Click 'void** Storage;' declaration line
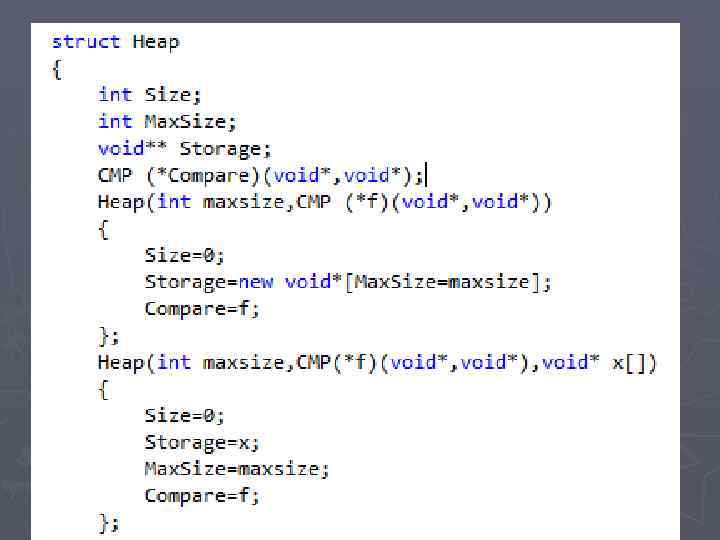 (185, 149)
